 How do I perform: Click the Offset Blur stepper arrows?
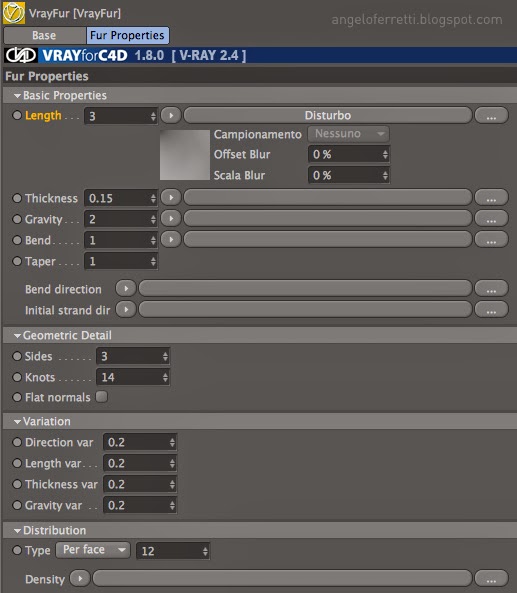point(385,154)
